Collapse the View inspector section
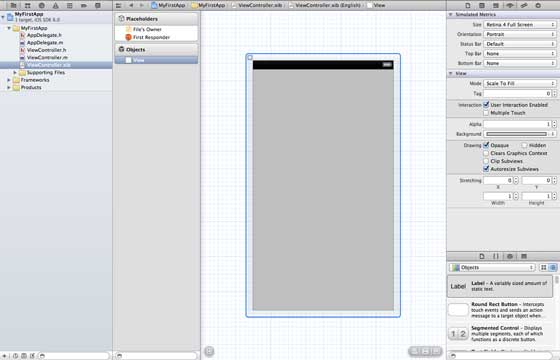The width and height of the screenshot is (560, 360). (x=451, y=73)
